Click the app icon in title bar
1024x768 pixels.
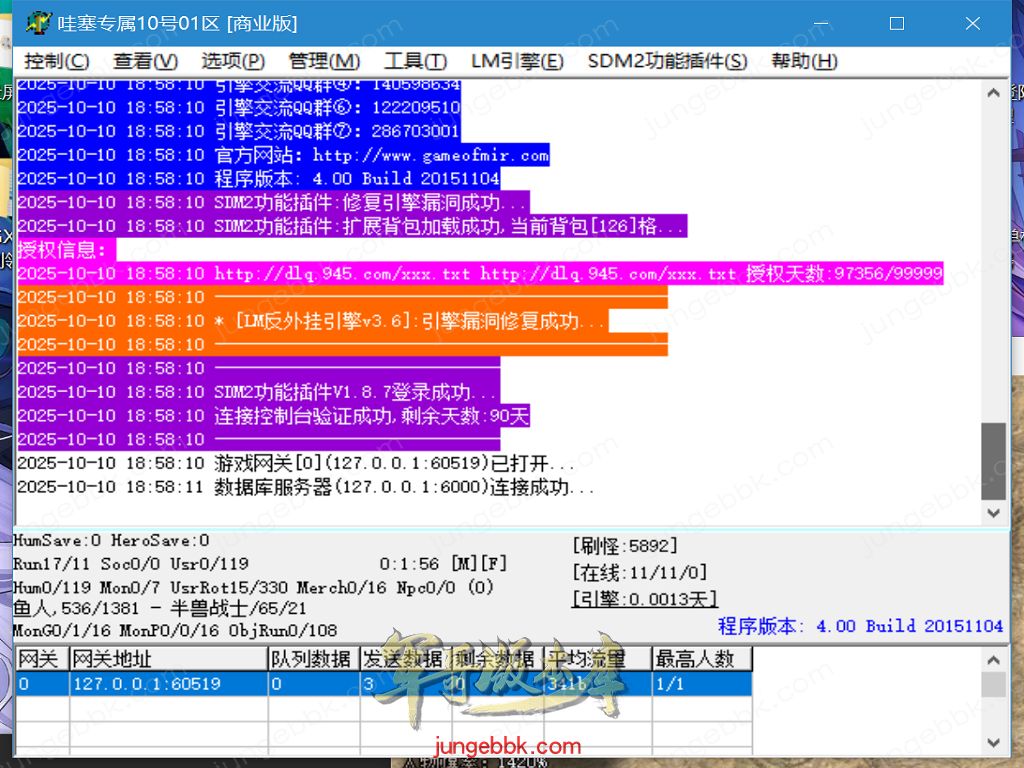point(39,23)
